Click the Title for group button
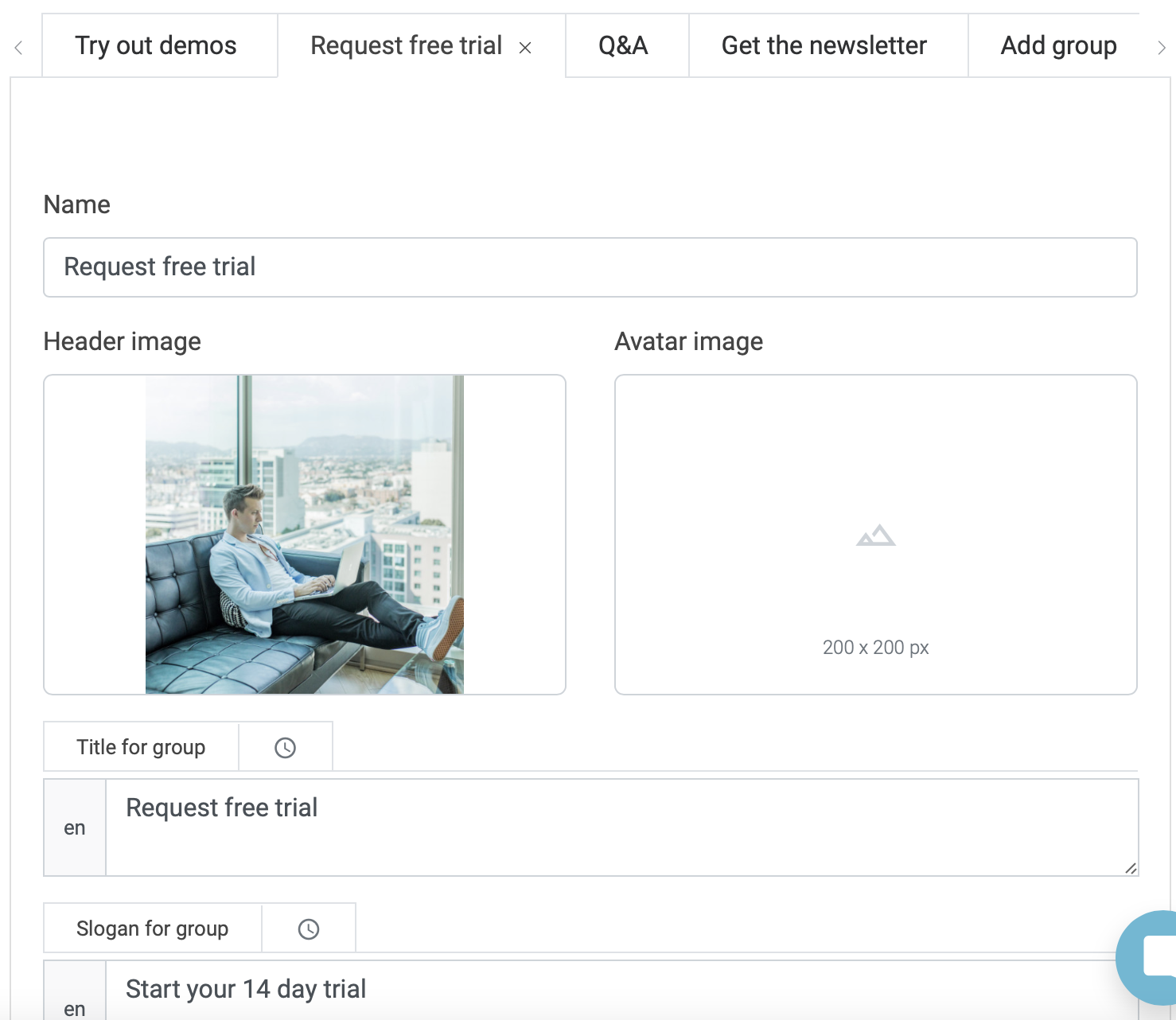The width and height of the screenshot is (1176, 1020). [x=140, y=746]
